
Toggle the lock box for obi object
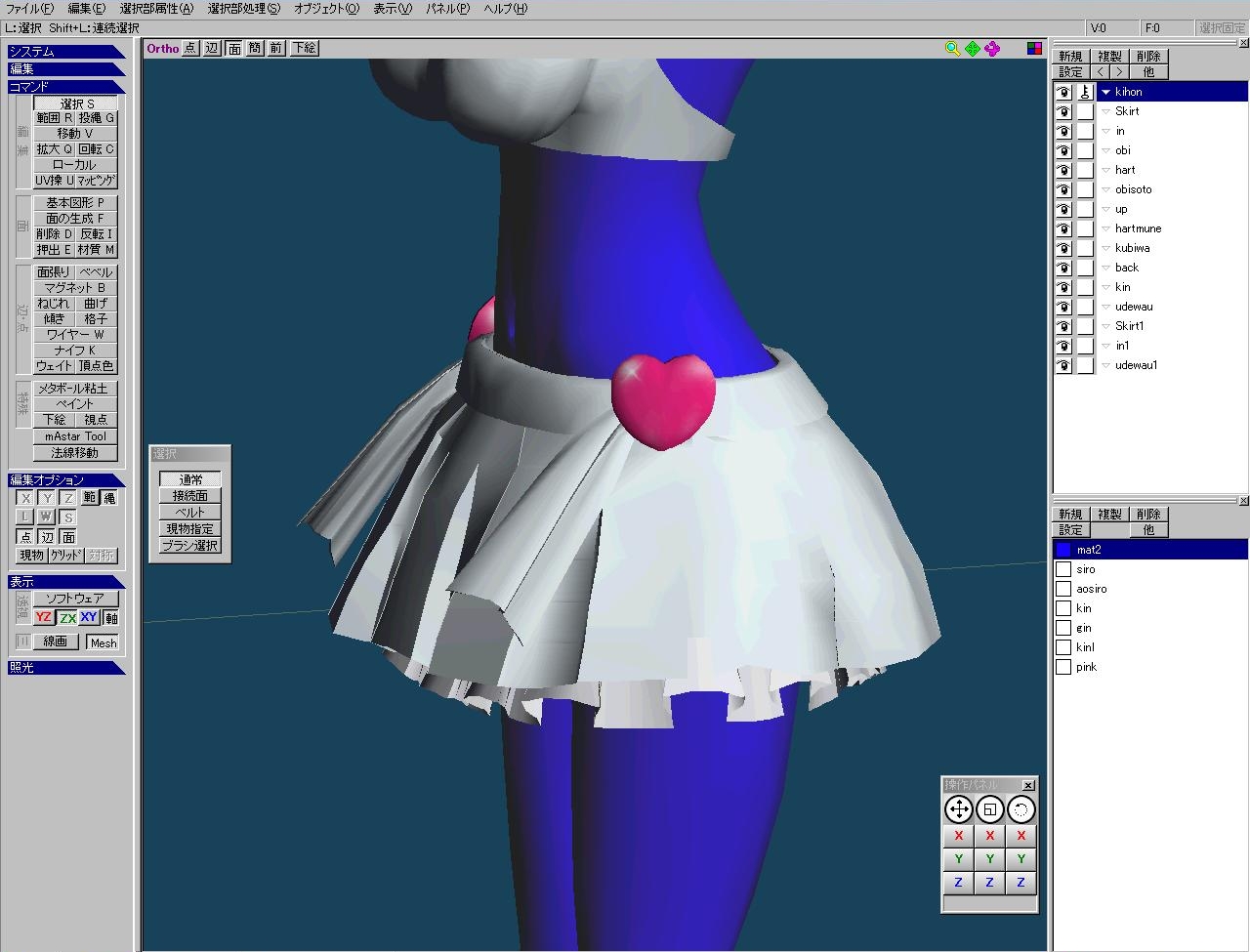click(x=1085, y=150)
